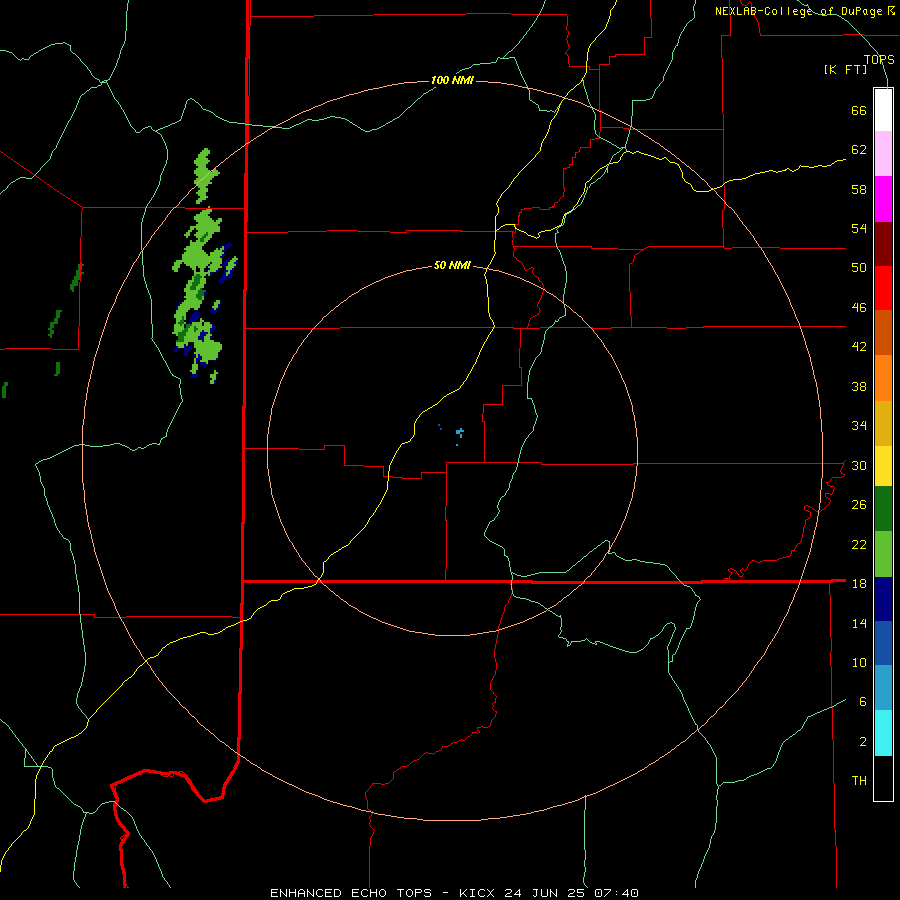Screen dimensions: 900x900
Task: Click the legend value 62
Action: (859, 149)
